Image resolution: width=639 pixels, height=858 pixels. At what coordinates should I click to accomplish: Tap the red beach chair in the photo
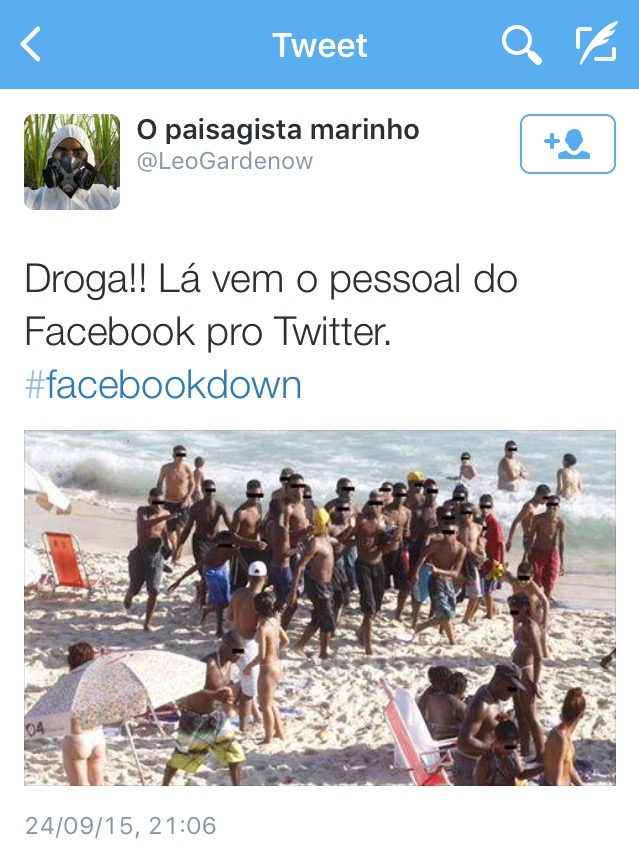(x=68, y=564)
